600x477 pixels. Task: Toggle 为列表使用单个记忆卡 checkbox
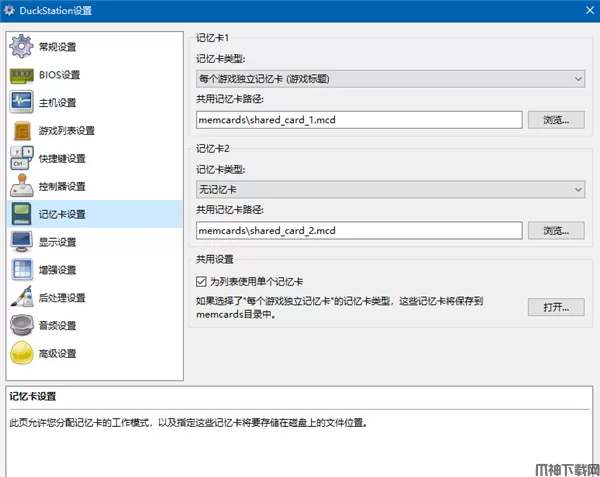tap(201, 282)
